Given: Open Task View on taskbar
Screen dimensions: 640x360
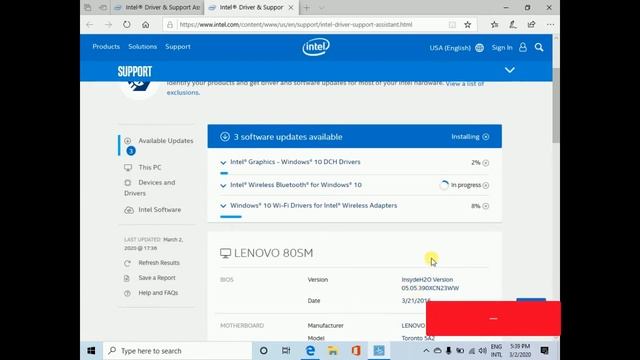Looking at the screenshot, I should coord(286,351).
